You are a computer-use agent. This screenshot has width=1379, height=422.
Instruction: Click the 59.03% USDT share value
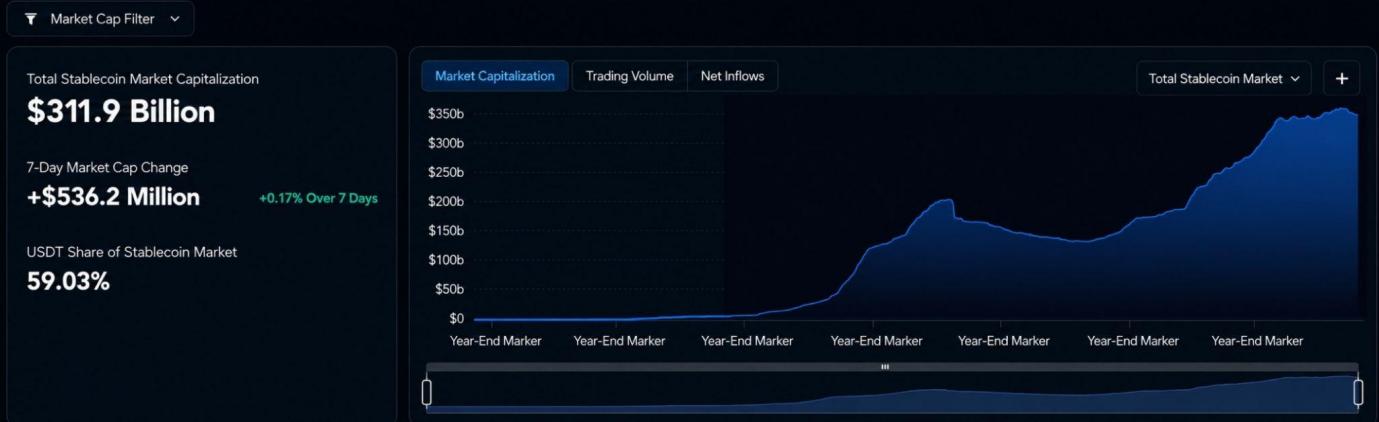(x=68, y=282)
